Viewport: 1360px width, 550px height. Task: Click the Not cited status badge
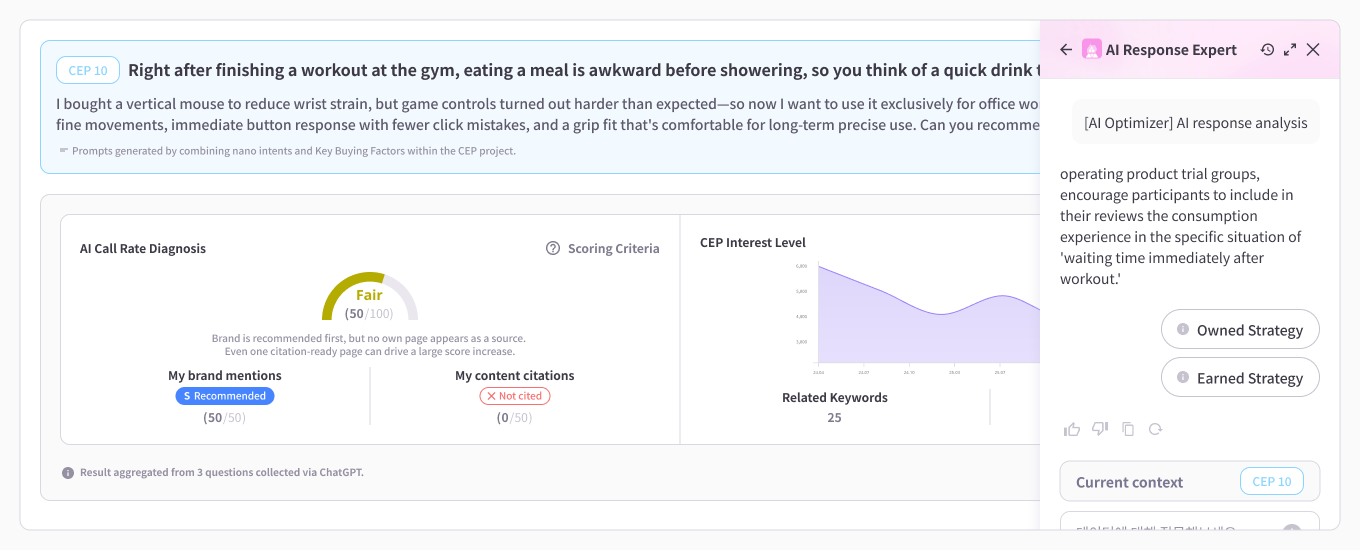(x=515, y=396)
